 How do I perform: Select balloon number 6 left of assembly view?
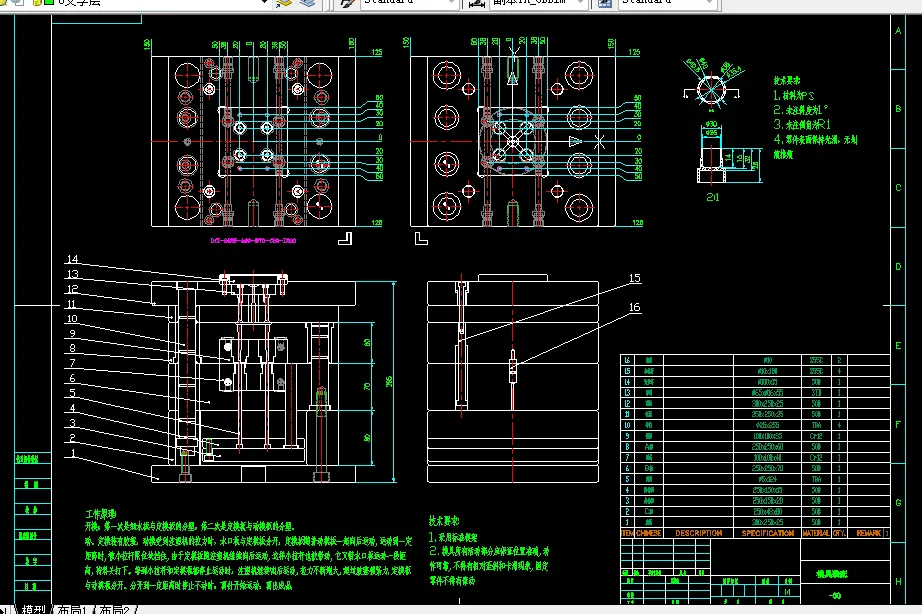pyautogui.click(x=72, y=378)
